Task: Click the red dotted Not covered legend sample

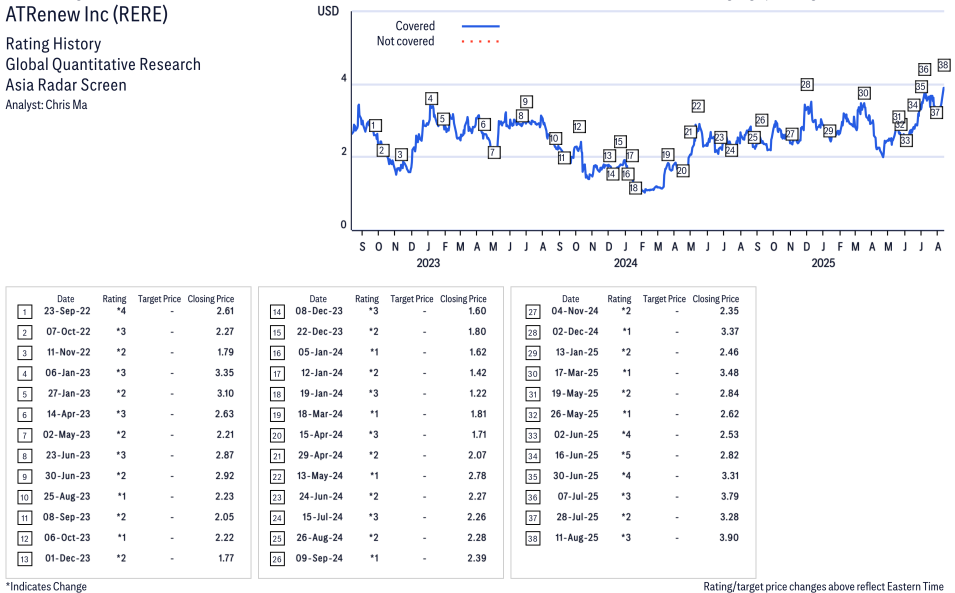Action: (481, 41)
